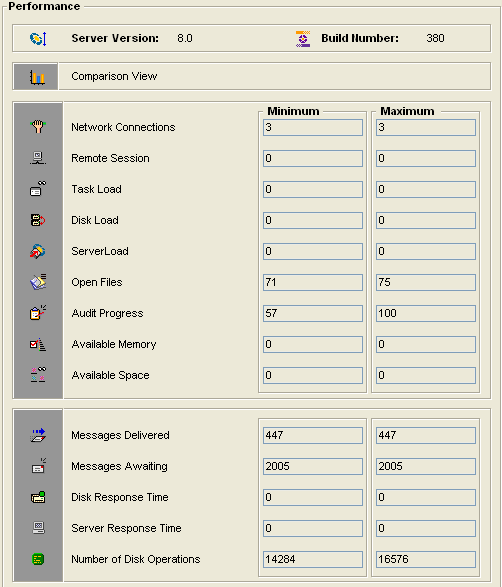This screenshot has height=587, width=502.
Task: Click the Number of Disk Operations icon
Action: (x=38, y=559)
